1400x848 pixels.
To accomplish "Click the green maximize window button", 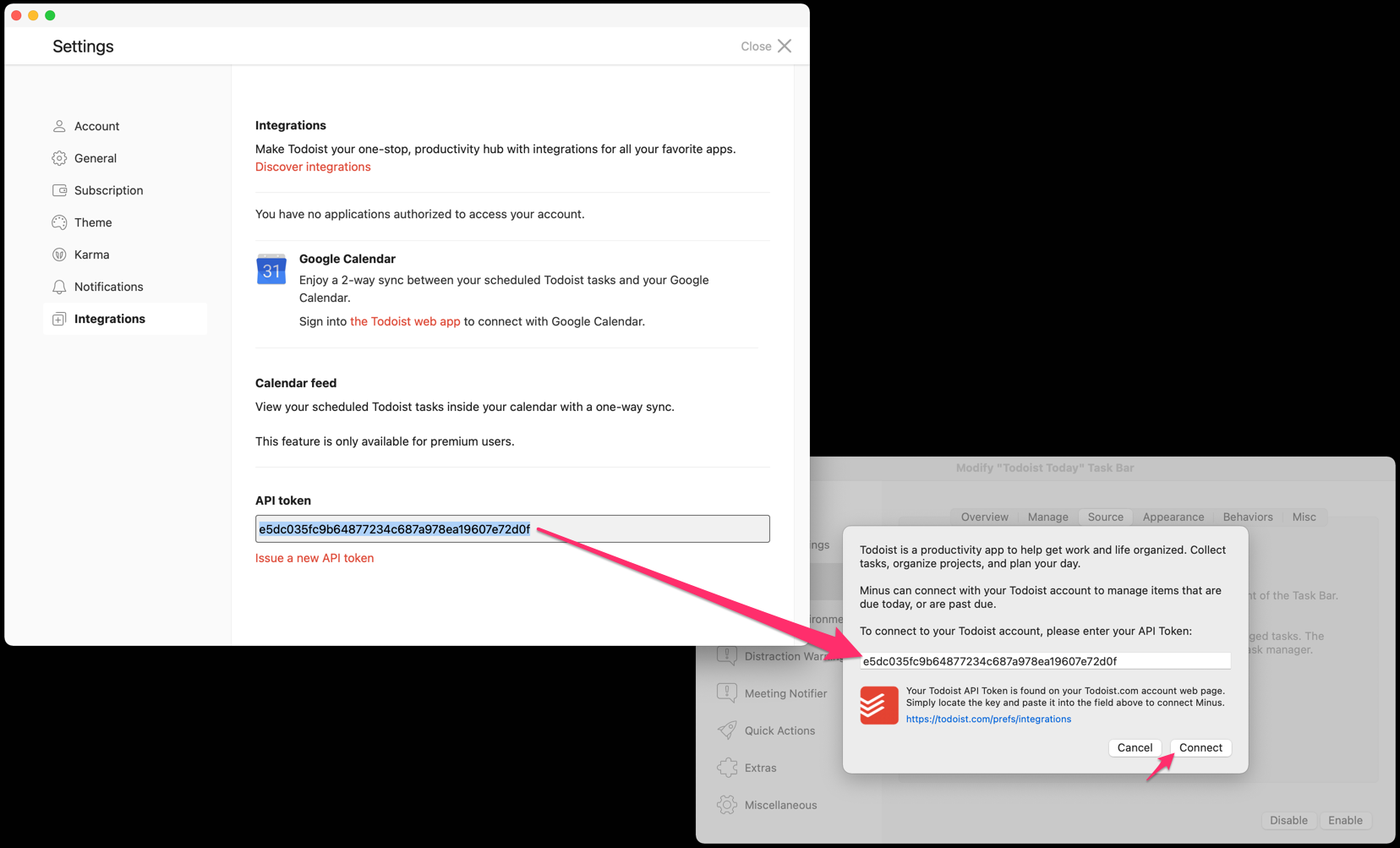I will (50, 15).
